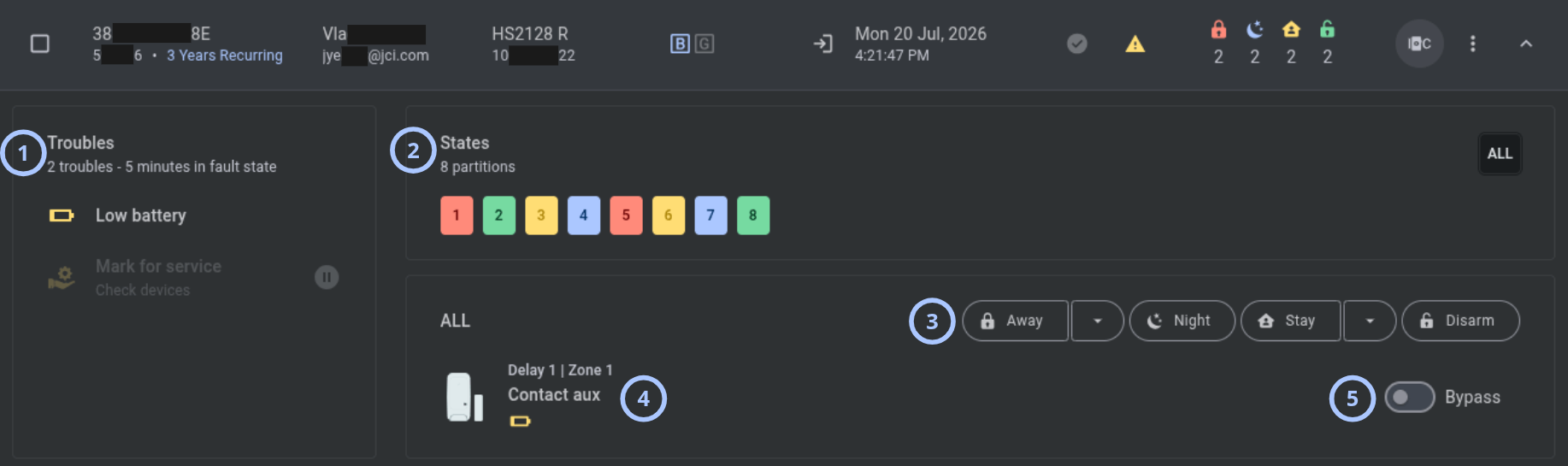The width and height of the screenshot is (1568, 466).
Task: Click the gray checkmark status icon
Action: pyautogui.click(x=1077, y=44)
